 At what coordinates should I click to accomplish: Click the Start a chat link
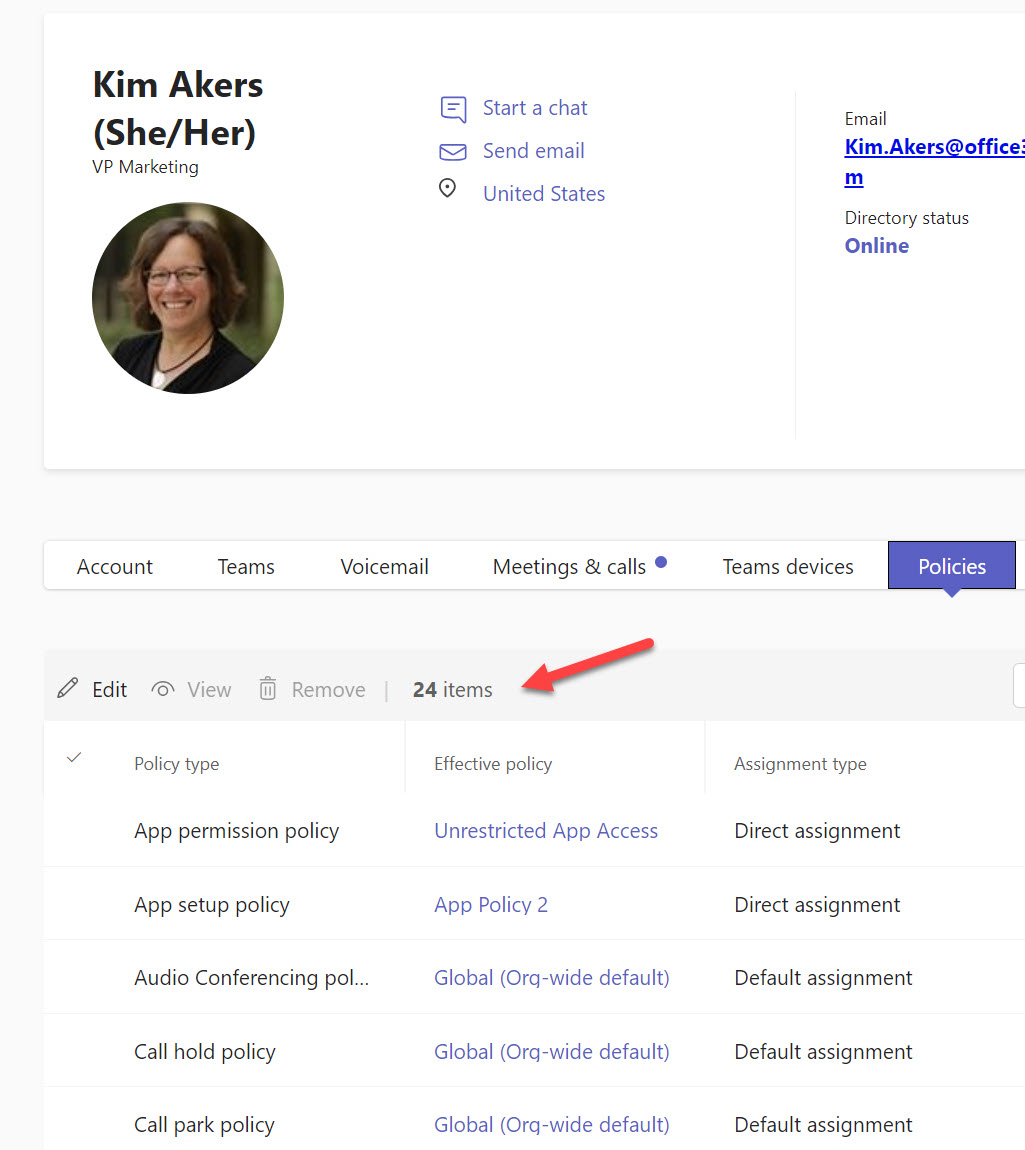(x=534, y=108)
